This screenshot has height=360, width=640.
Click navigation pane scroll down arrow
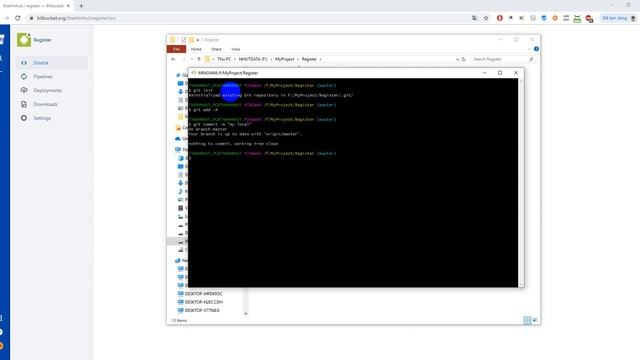click(246, 313)
